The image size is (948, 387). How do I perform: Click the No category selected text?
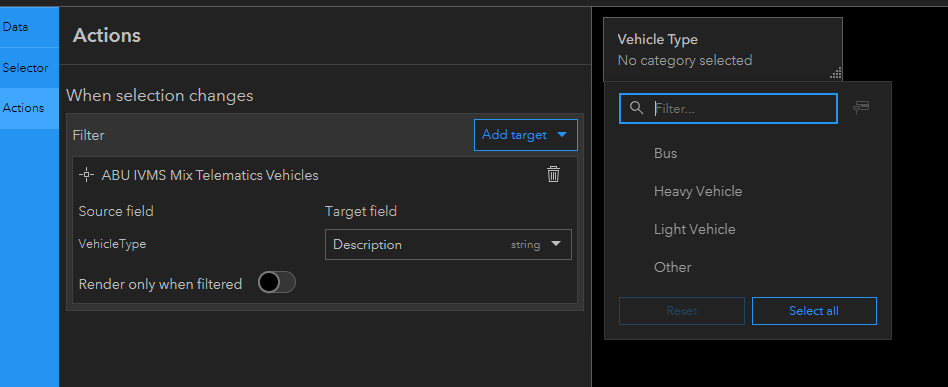click(684, 60)
